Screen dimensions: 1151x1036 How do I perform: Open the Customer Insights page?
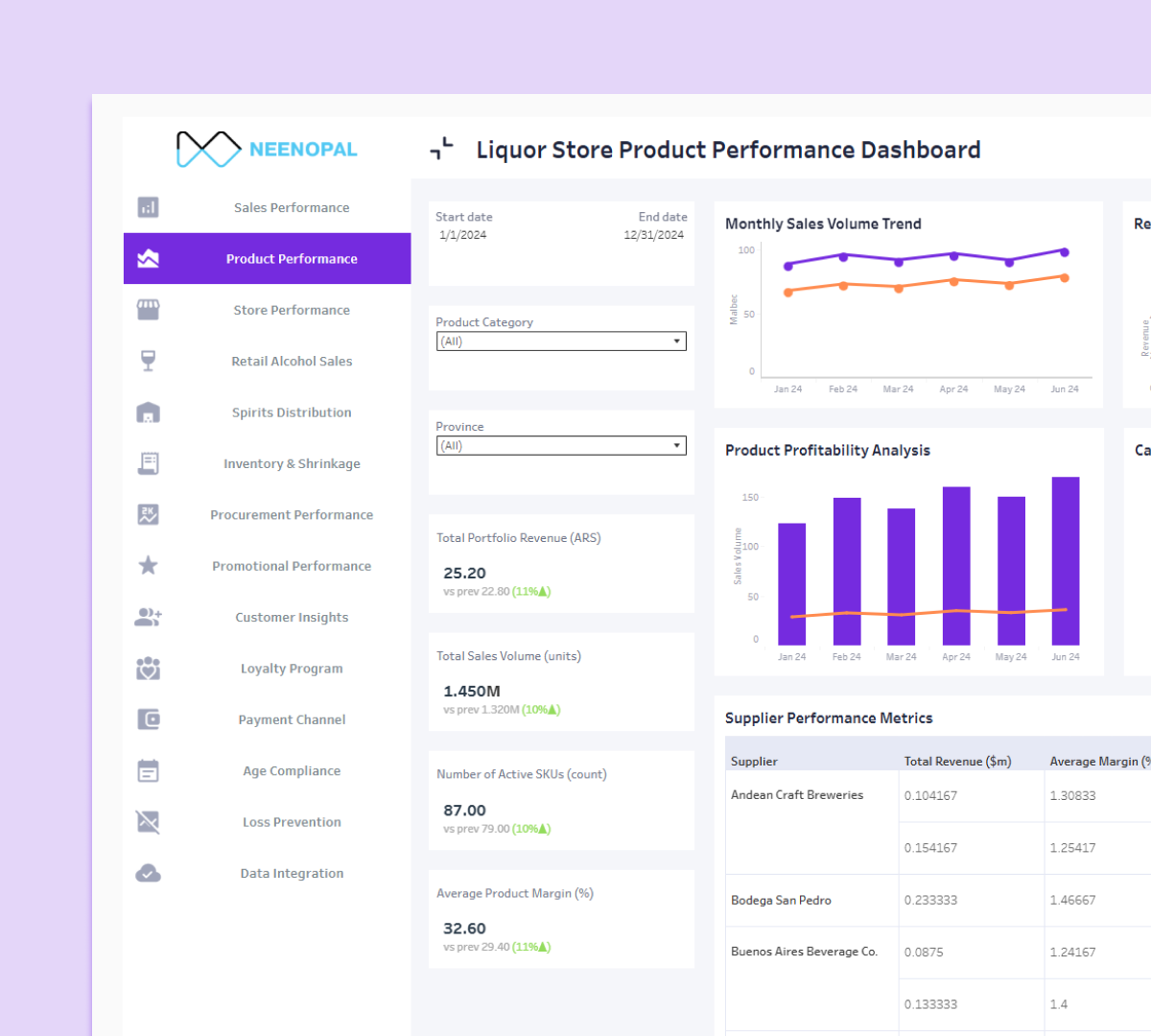point(292,617)
